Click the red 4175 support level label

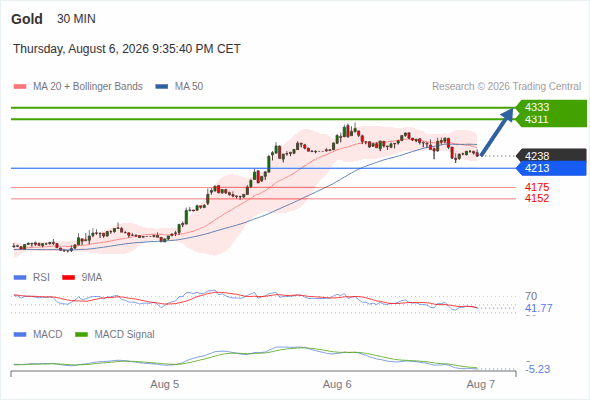point(537,187)
